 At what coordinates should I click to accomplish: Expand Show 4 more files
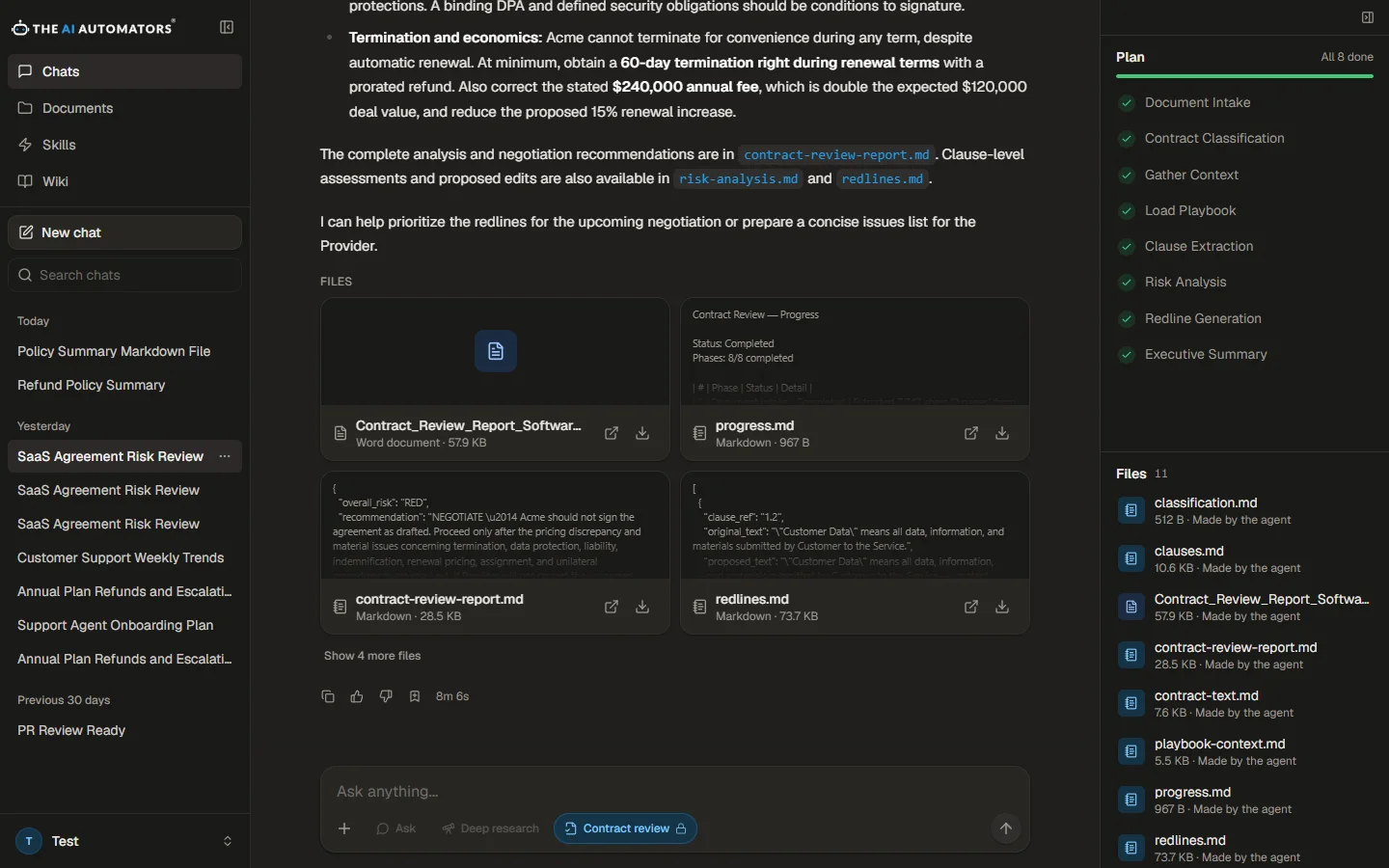click(372, 656)
